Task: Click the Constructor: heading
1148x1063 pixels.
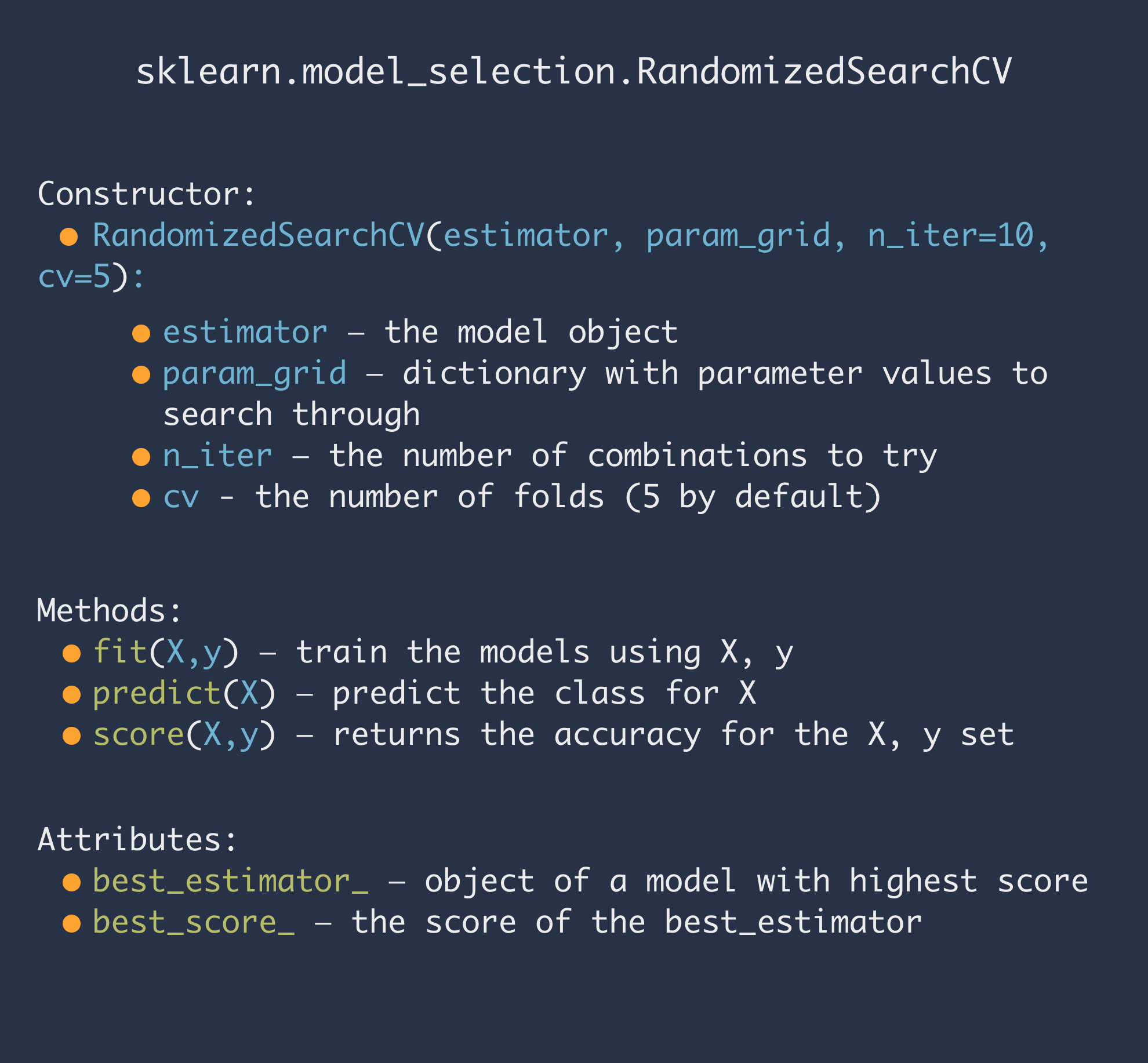Action: coord(147,194)
